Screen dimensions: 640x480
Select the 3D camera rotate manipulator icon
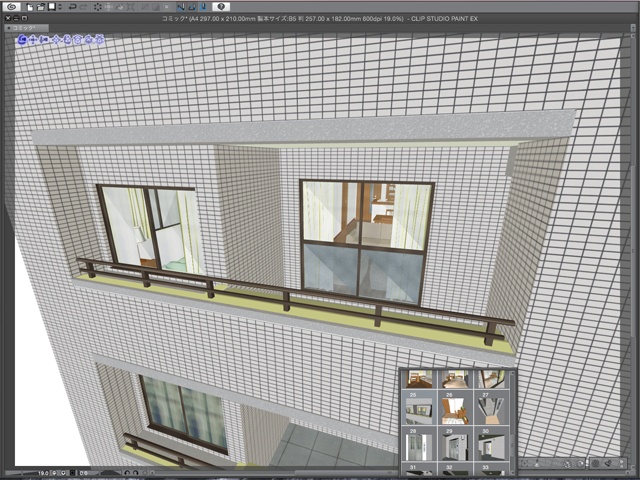(22, 40)
